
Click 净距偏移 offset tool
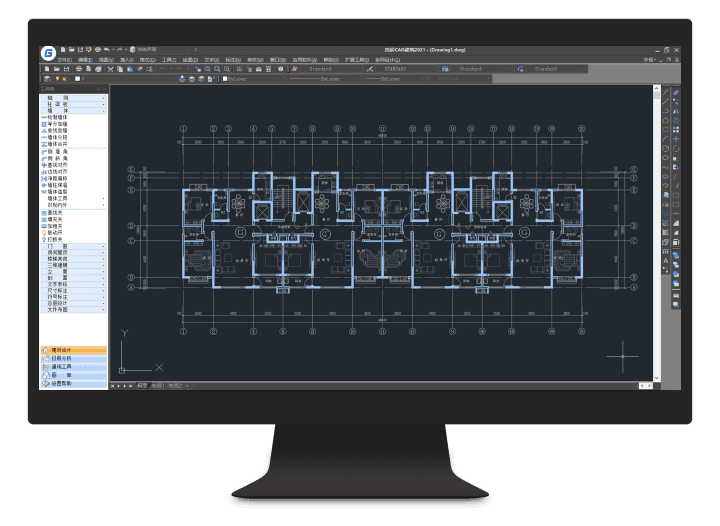[x=55, y=178]
